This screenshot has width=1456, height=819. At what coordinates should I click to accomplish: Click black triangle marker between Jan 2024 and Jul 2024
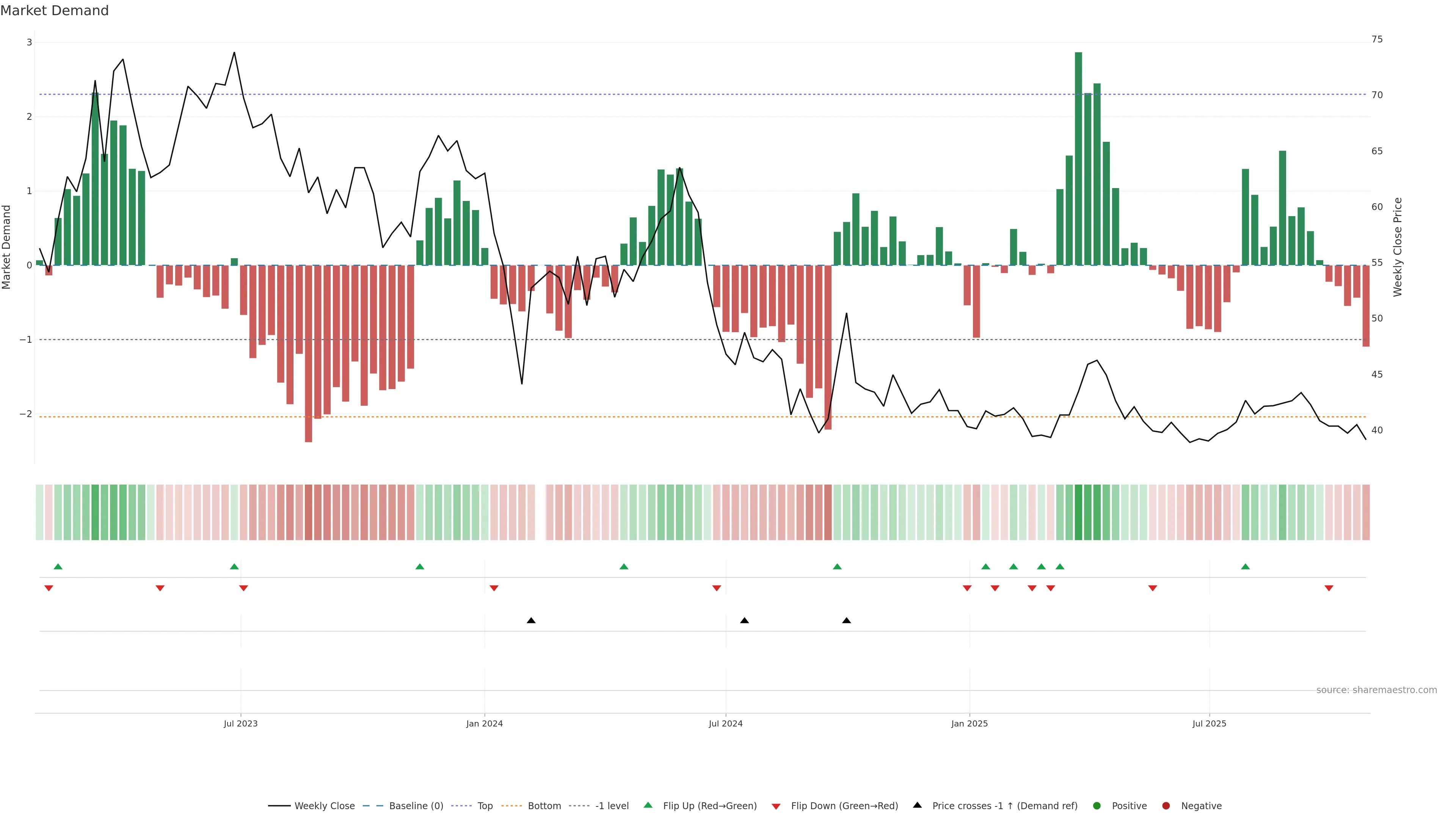(x=531, y=621)
